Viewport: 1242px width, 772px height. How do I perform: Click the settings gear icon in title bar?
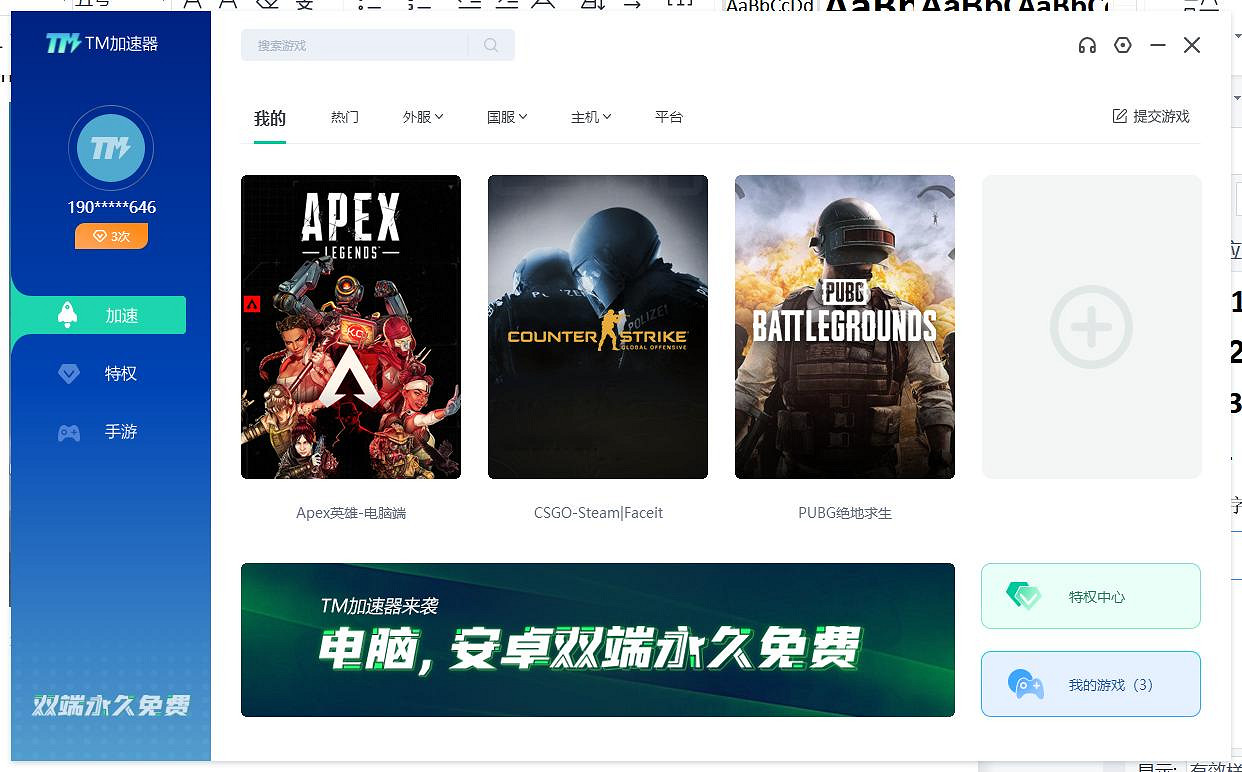pyautogui.click(x=1122, y=45)
